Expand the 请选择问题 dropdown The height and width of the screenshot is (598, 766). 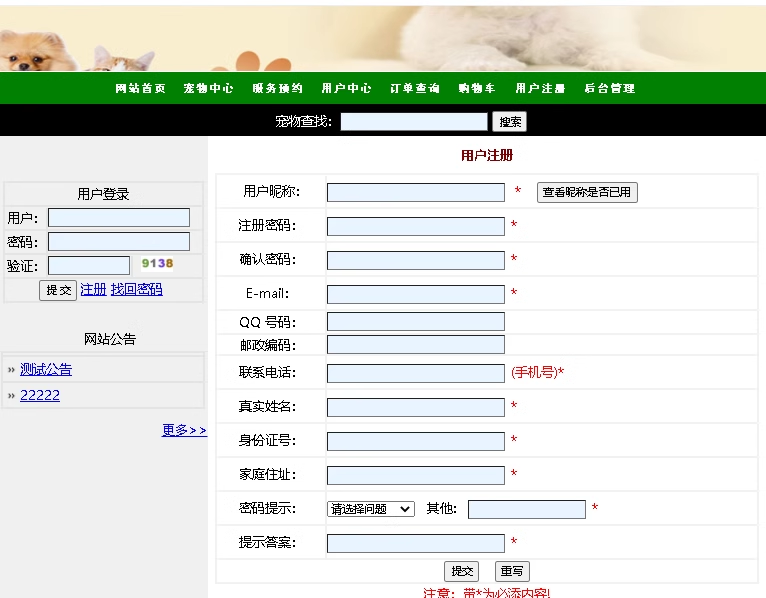(371, 509)
